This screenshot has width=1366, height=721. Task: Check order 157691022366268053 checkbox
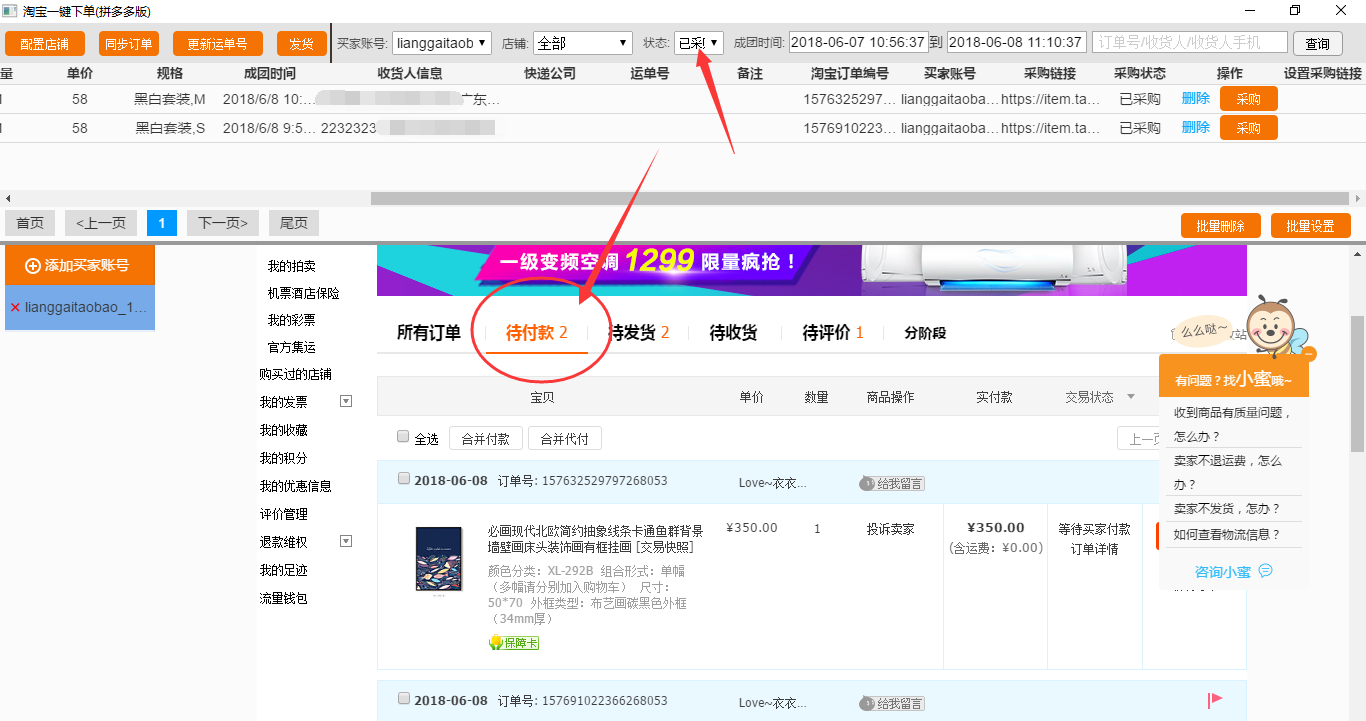(404, 698)
